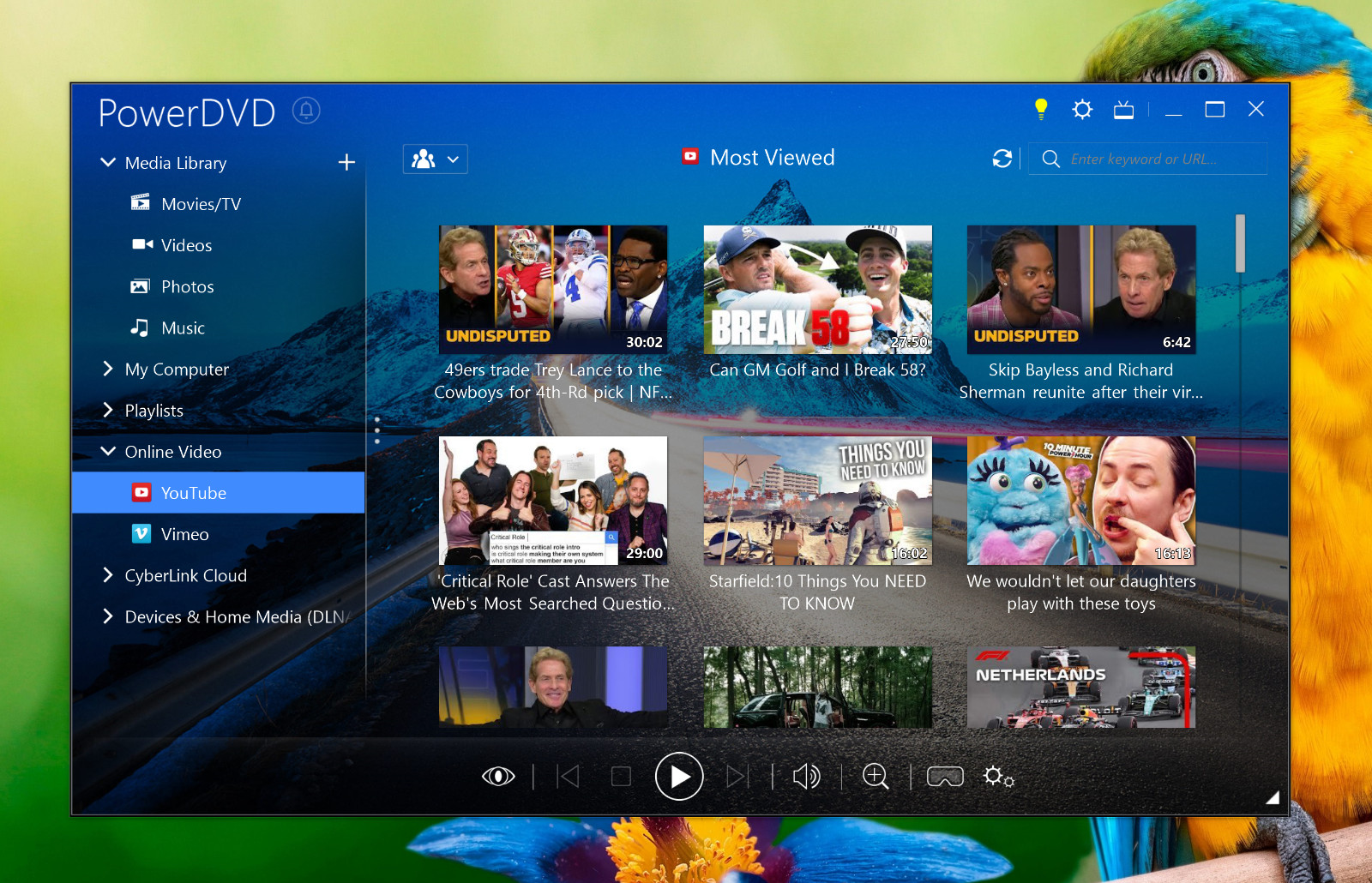Viewport: 1372px width, 883px height.
Task: Collapse the Online Video section
Action: click(108, 451)
